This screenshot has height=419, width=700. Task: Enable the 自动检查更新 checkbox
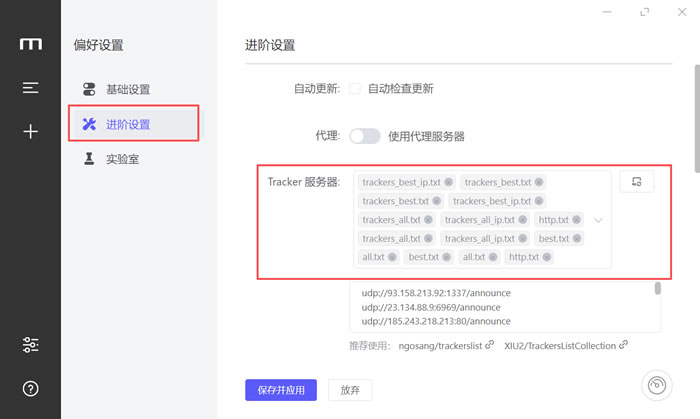354,88
